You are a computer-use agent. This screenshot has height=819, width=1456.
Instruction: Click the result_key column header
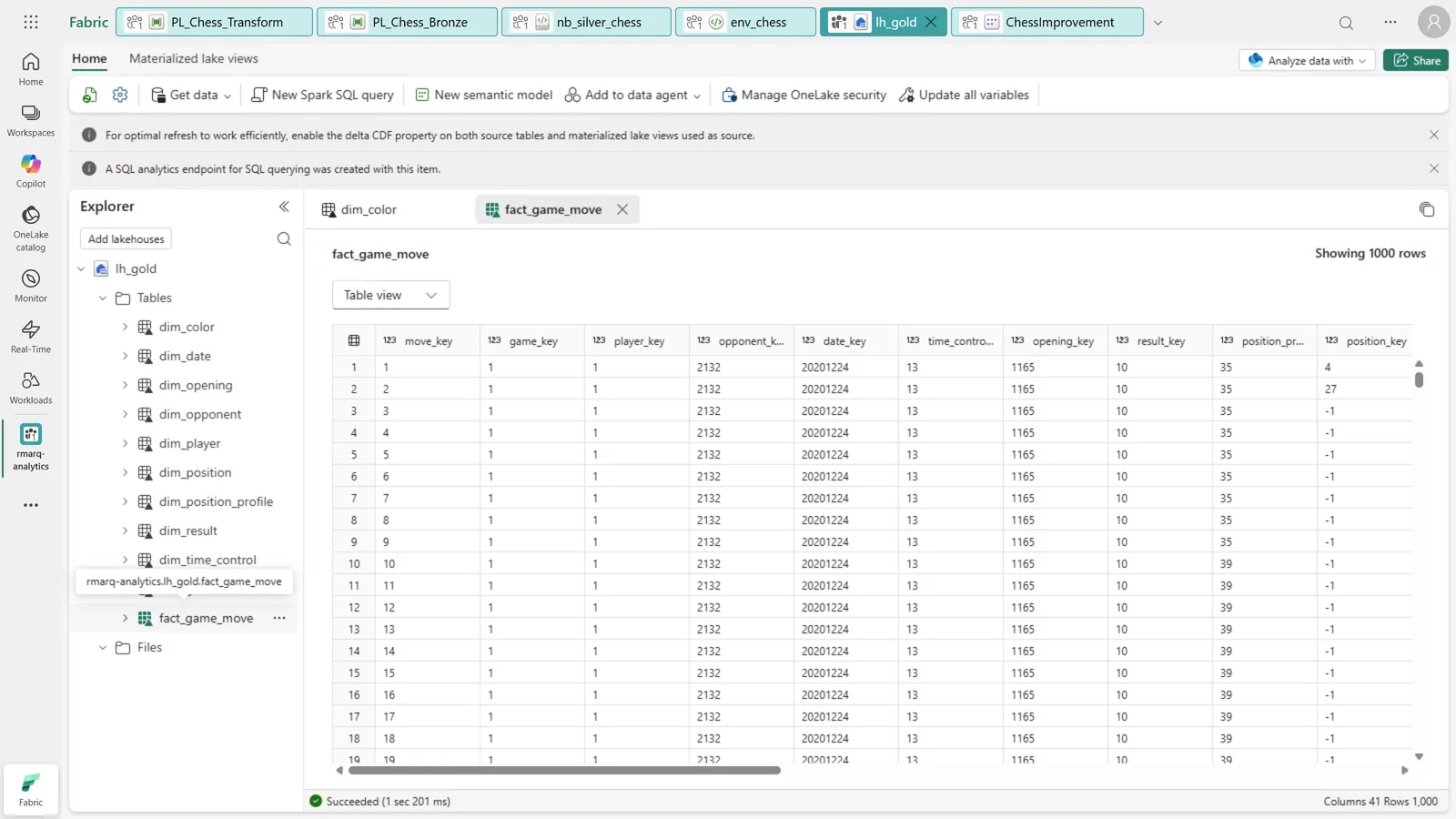point(1159,340)
